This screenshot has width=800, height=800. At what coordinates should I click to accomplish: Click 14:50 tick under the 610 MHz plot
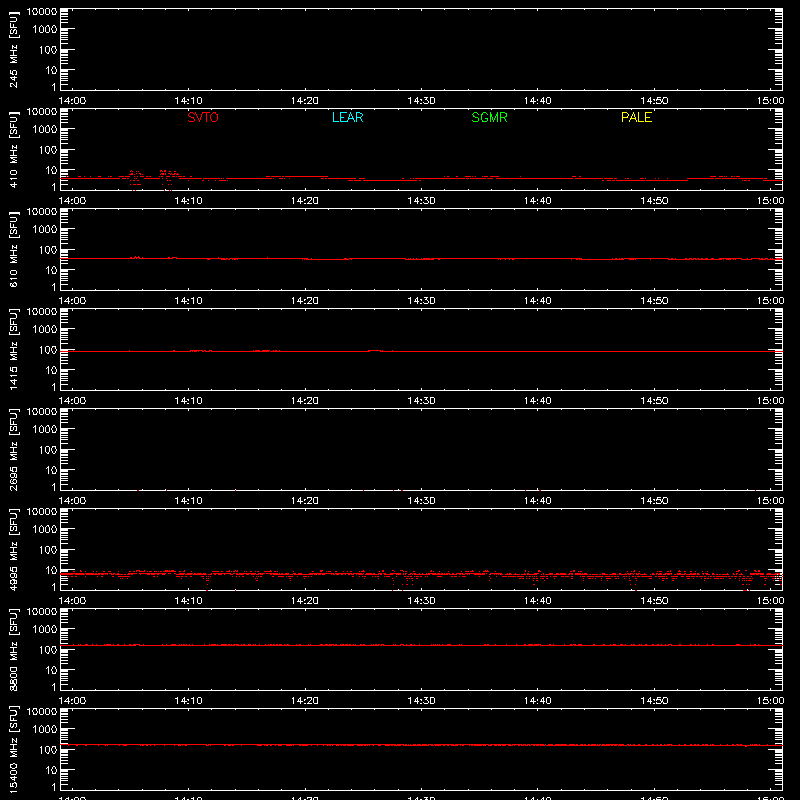(654, 301)
